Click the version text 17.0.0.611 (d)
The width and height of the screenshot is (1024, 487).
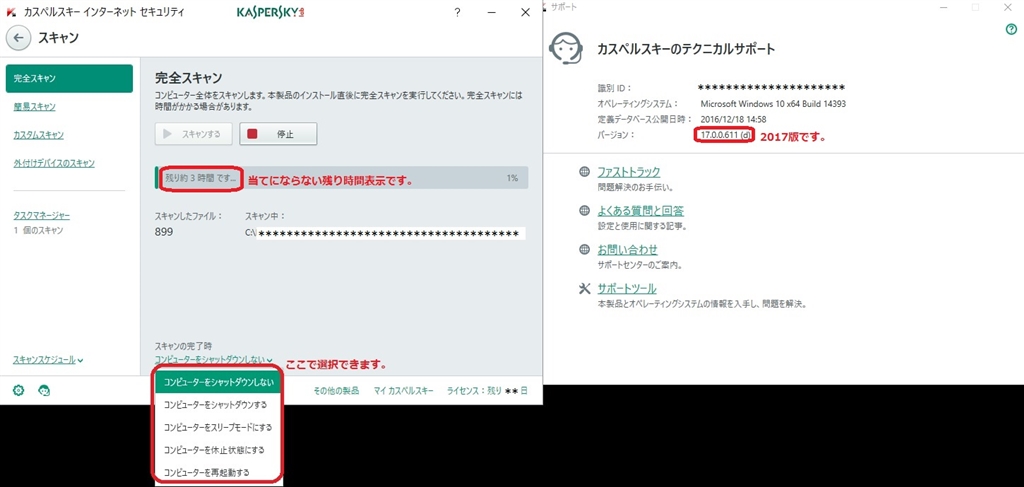[x=726, y=135]
